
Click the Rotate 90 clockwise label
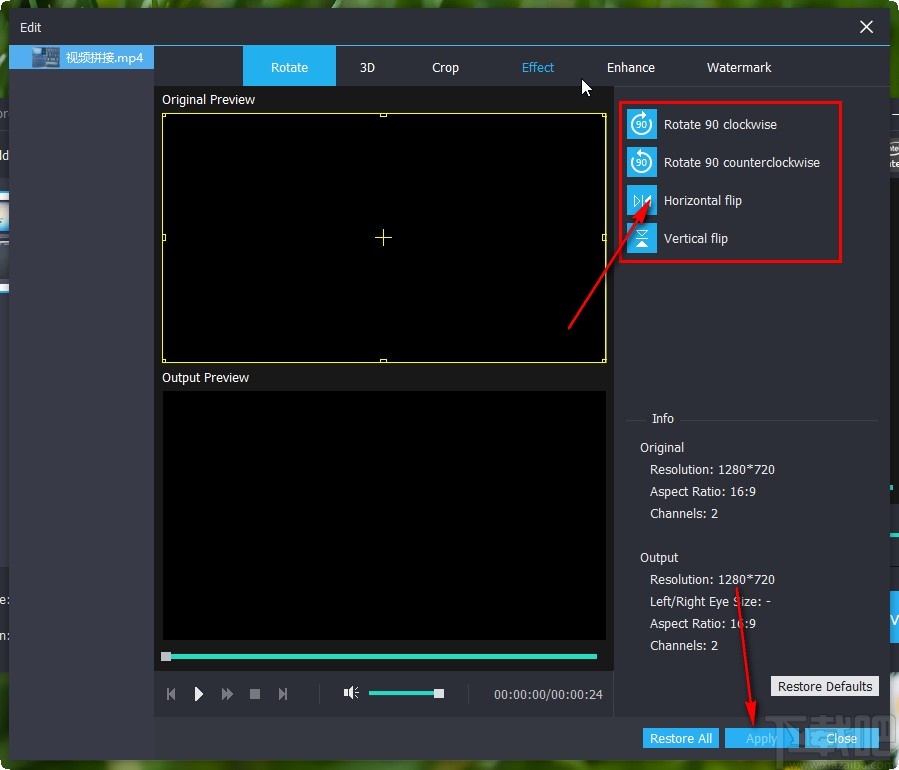[x=720, y=124]
